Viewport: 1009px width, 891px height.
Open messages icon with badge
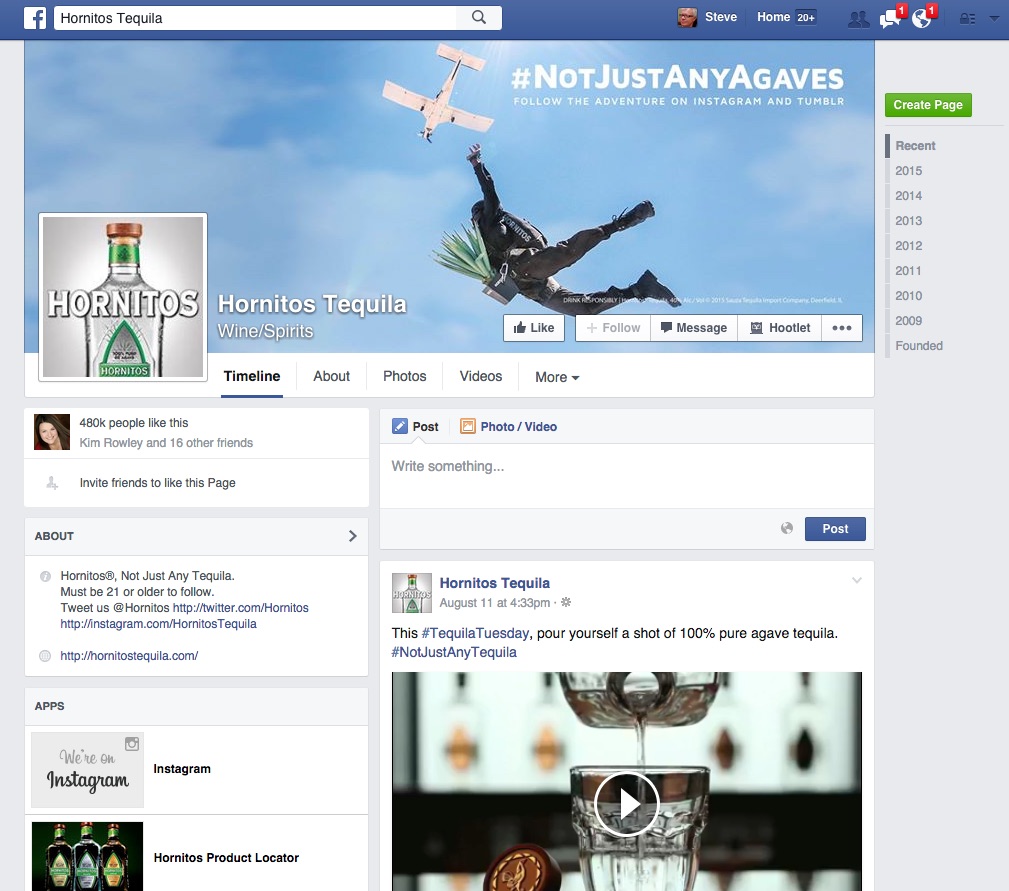coord(891,17)
